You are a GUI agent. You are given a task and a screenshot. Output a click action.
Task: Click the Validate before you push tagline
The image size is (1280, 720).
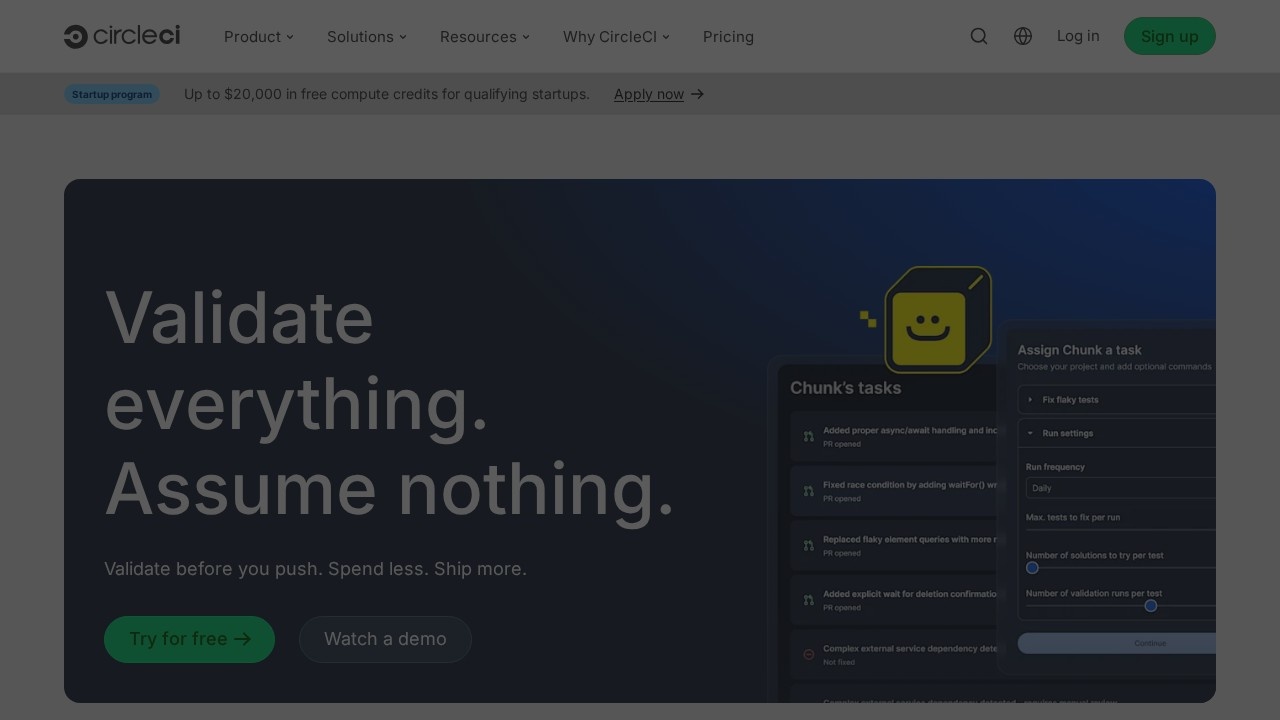click(x=315, y=569)
